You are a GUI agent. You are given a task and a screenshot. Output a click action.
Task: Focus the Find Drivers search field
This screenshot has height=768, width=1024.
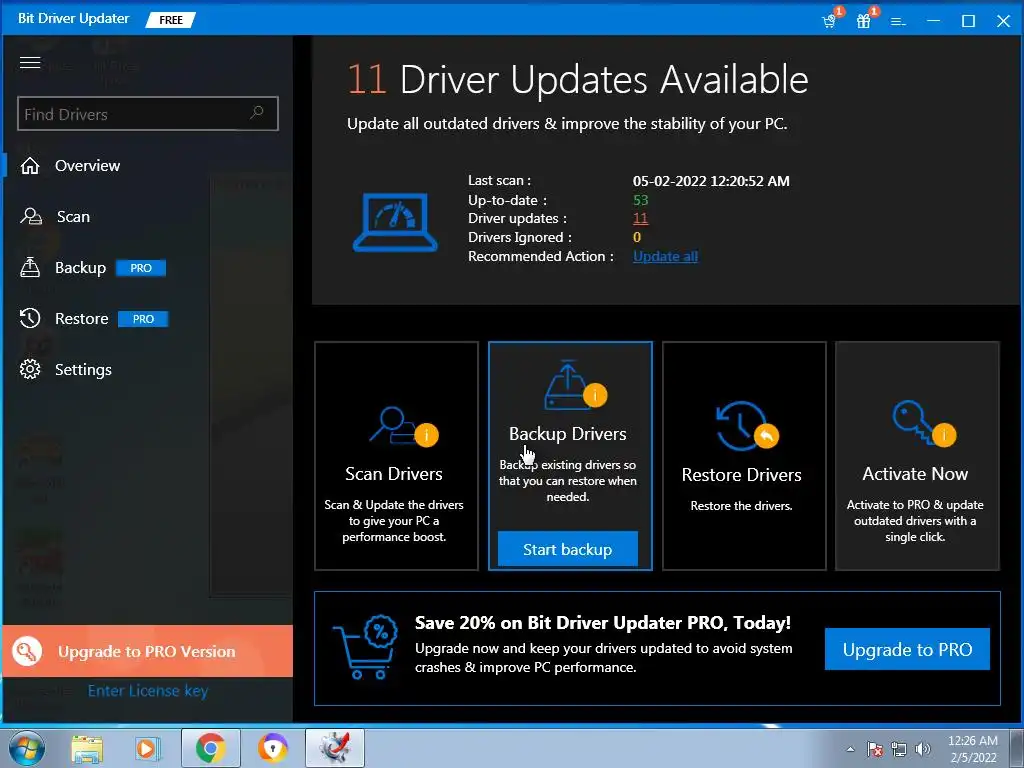coord(148,114)
